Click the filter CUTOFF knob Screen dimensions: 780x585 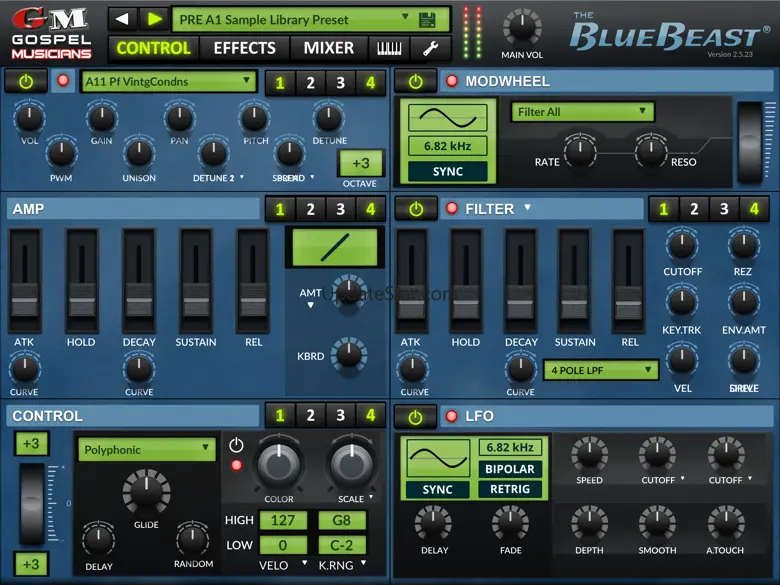[x=682, y=245]
